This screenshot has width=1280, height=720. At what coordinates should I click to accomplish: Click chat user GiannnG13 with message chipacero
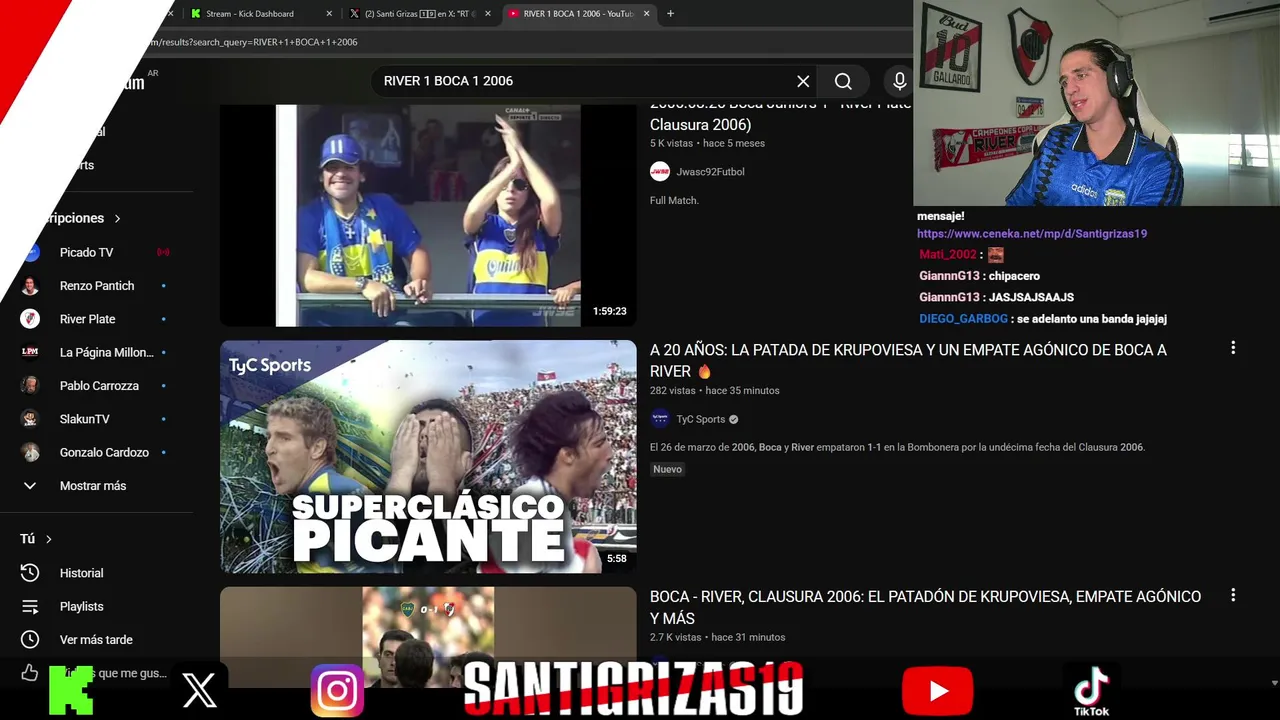(x=949, y=276)
